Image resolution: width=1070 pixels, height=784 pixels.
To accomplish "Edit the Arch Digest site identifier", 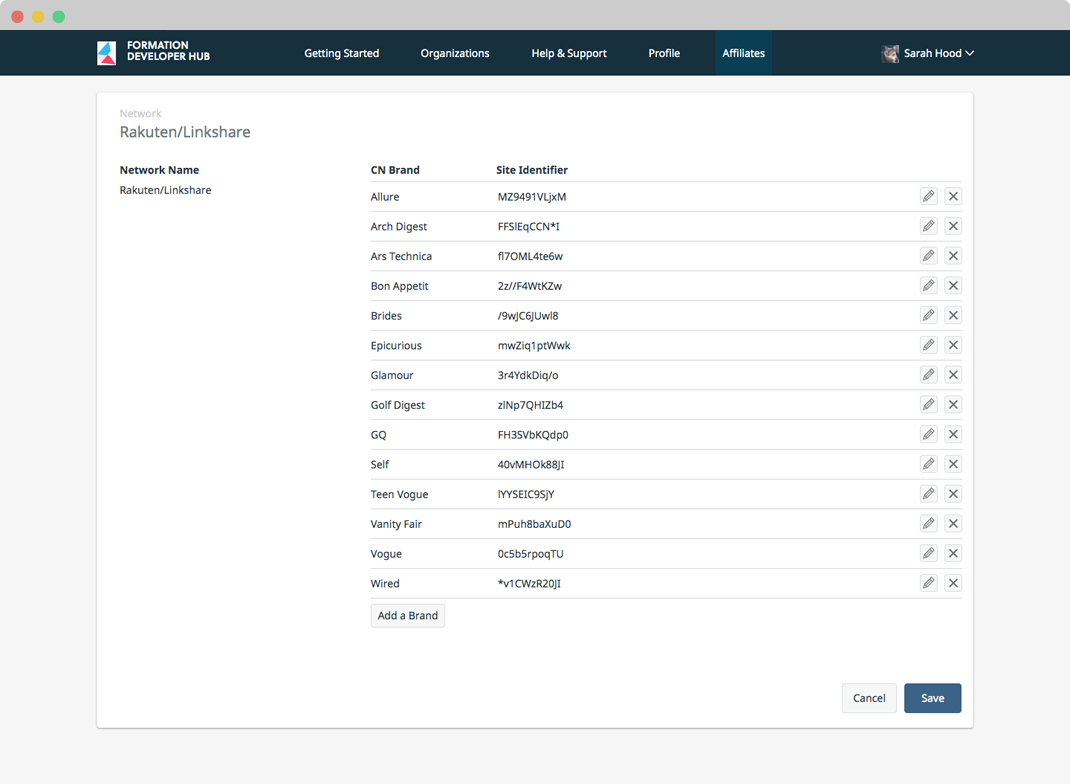I will [x=928, y=226].
